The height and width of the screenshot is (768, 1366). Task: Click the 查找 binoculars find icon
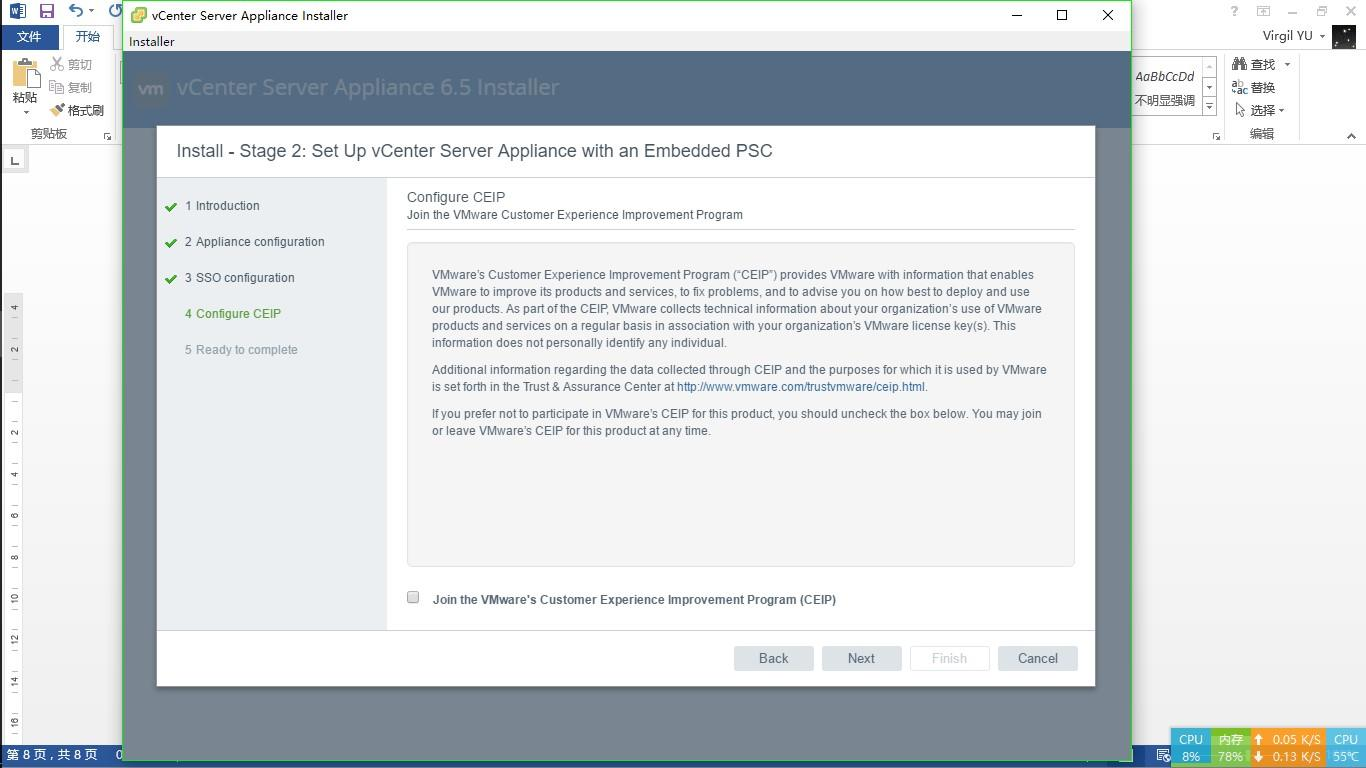[1240, 64]
